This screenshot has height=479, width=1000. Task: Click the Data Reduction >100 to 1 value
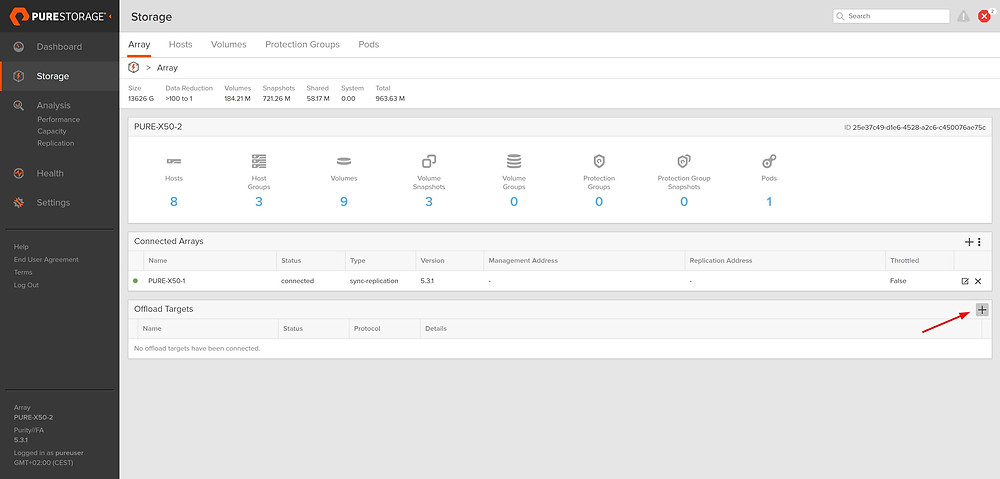coord(179,99)
